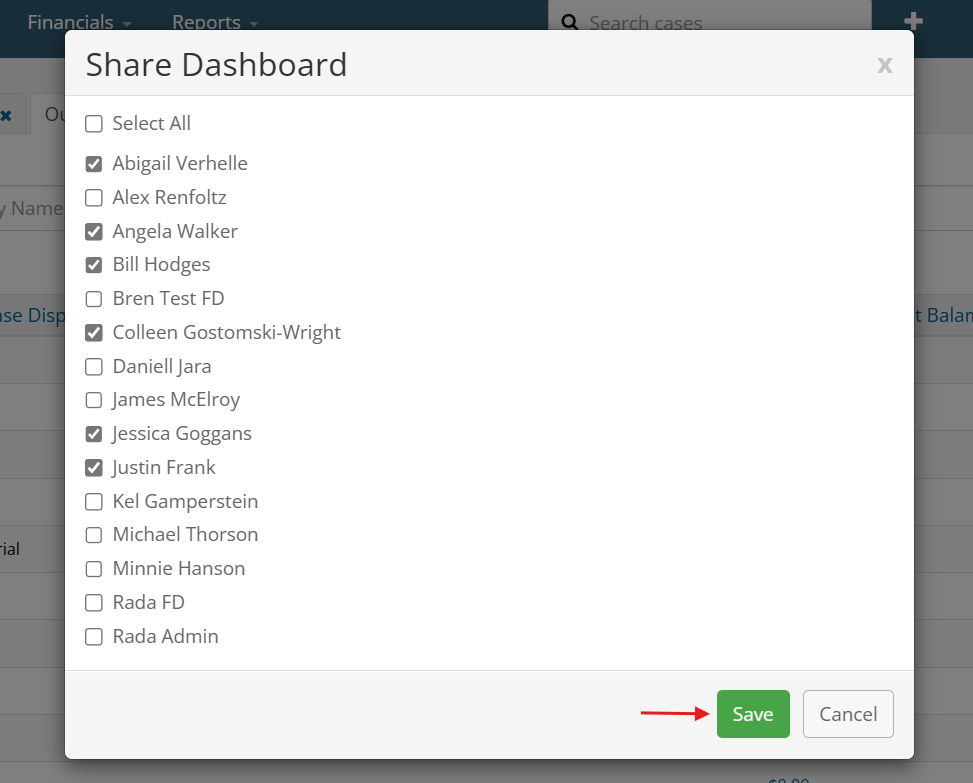Check the Select All checkbox

pyautogui.click(x=94, y=124)
